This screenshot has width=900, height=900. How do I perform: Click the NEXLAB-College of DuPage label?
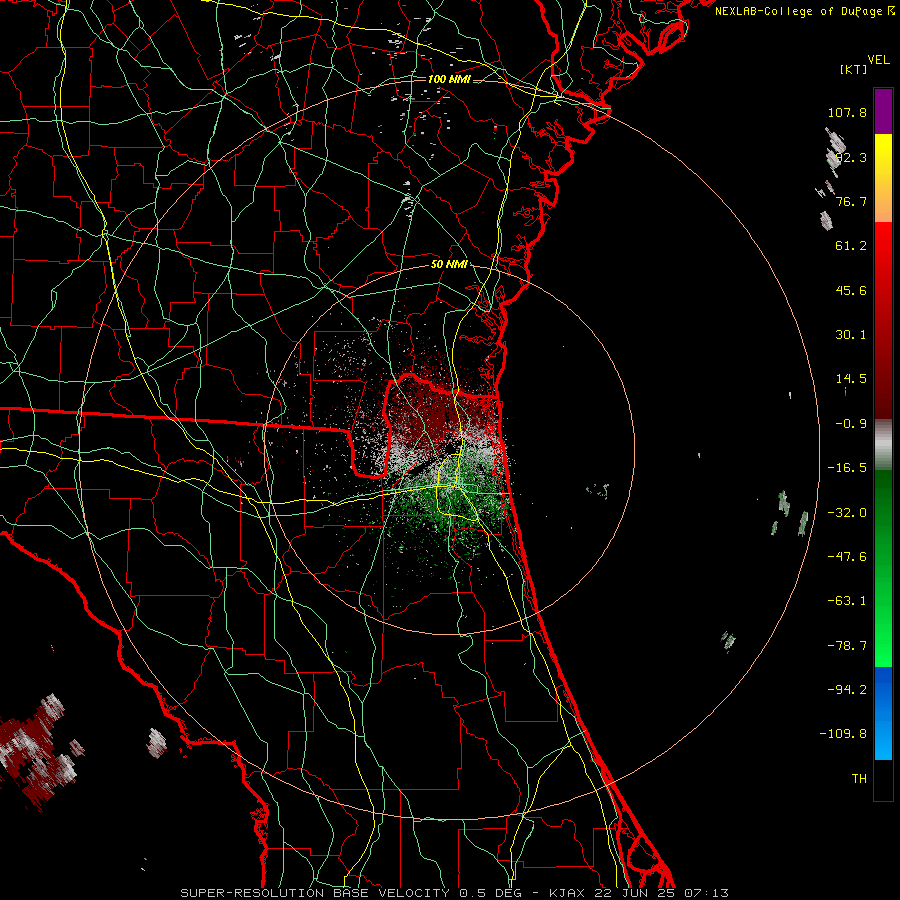[x=798, y=11]
